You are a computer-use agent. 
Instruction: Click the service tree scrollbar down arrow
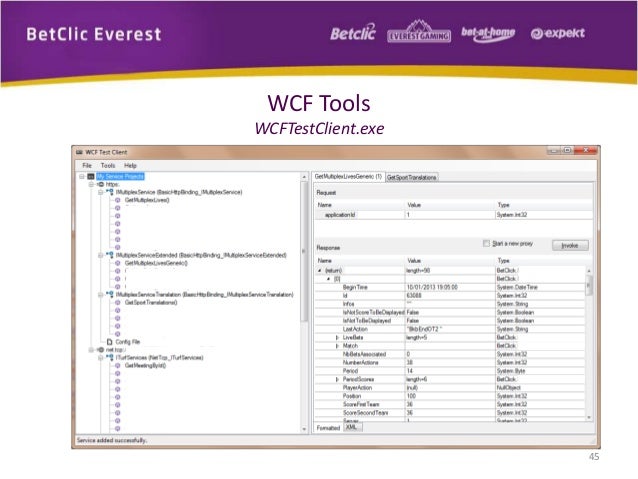304,429
